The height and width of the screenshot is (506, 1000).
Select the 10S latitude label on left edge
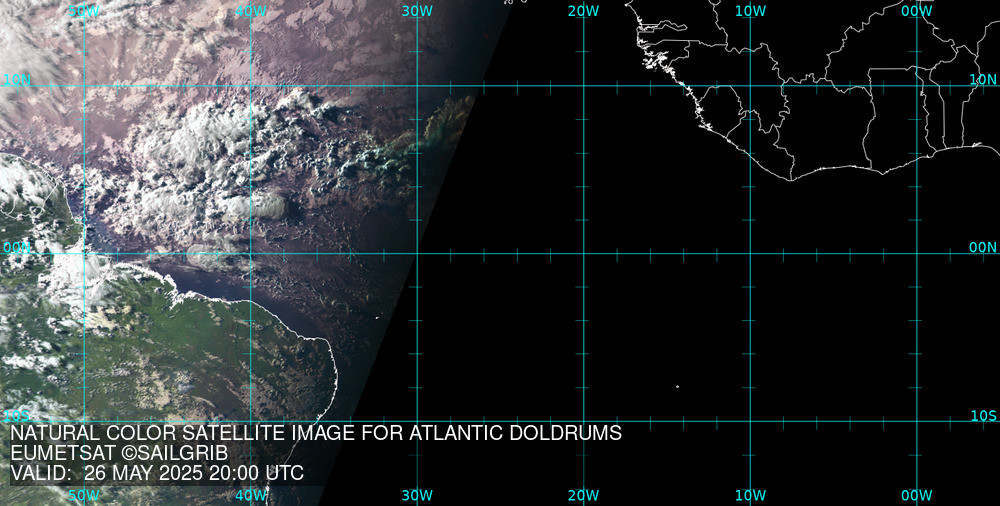click(17, 416)
